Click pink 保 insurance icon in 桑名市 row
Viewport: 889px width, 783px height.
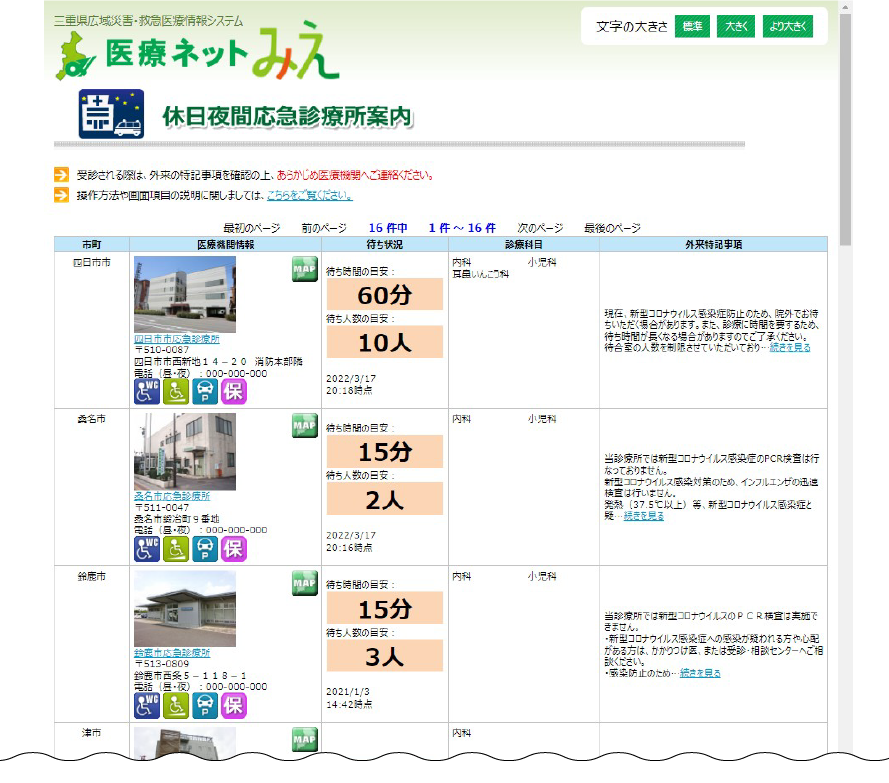tap(234, 549)
